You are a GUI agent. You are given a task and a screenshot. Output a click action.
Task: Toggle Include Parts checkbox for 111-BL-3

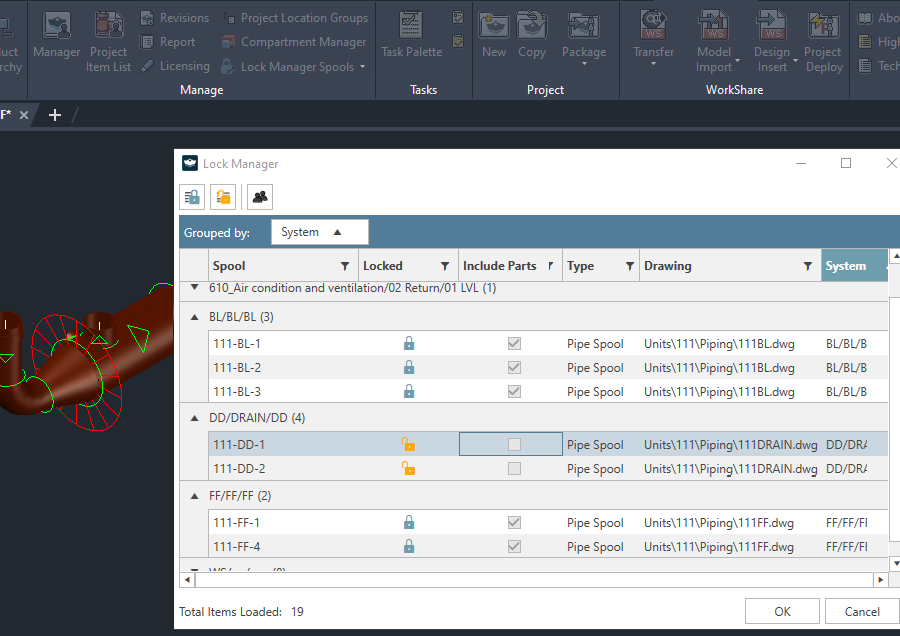tap(514, 391)
